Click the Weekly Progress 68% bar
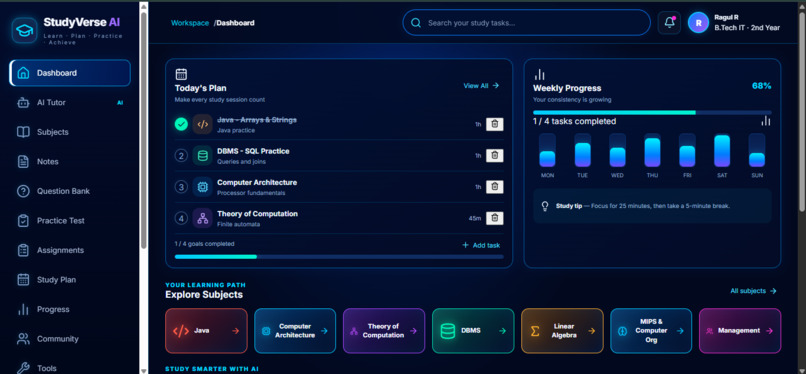Screen dimensions: 806x374 pyautogui.click(x=652, y=112)
